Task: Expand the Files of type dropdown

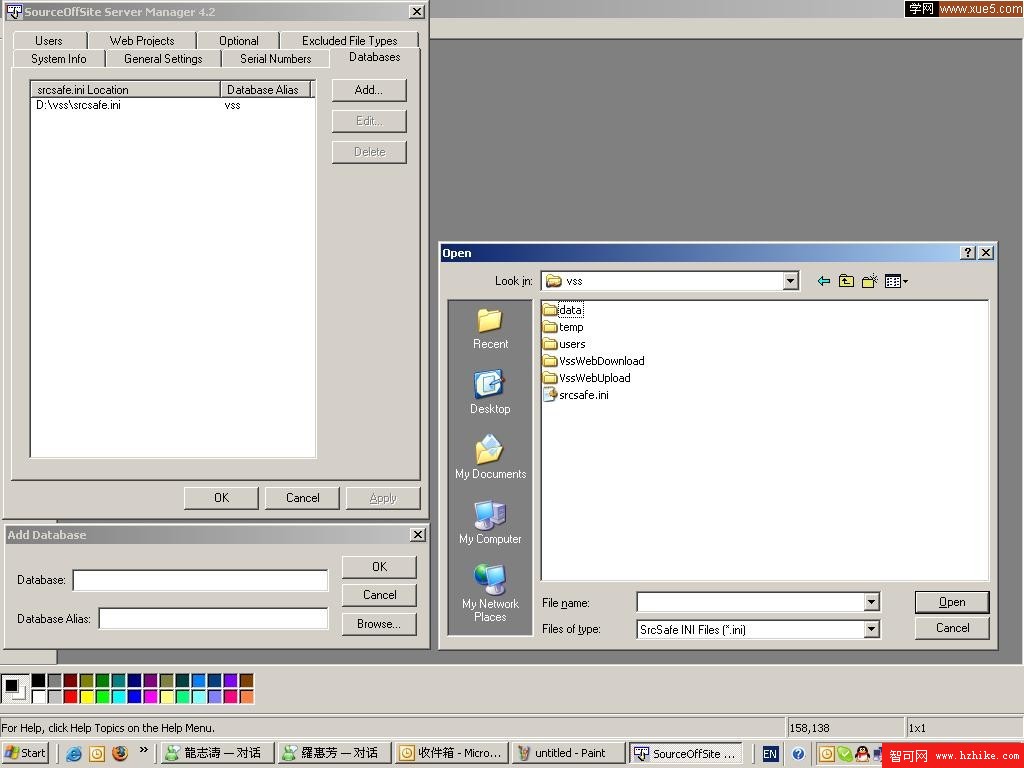Action: click(871, 630)
